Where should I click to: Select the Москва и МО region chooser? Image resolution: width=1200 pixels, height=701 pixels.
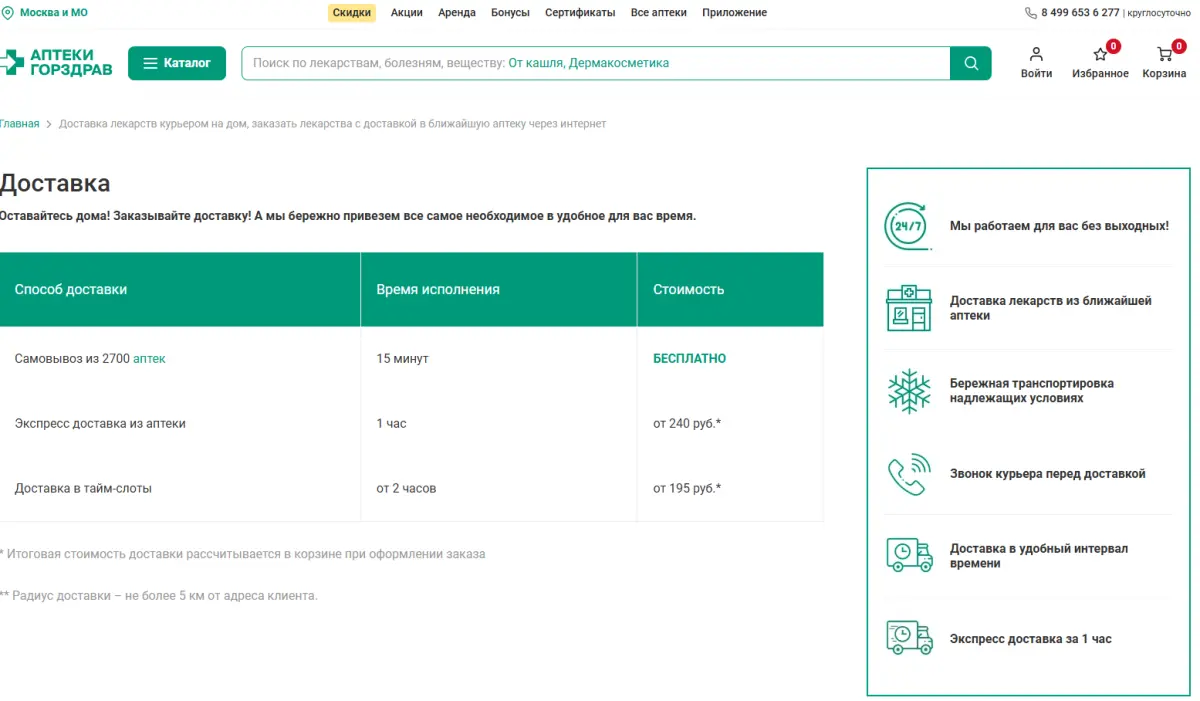[x=53, y=13]
